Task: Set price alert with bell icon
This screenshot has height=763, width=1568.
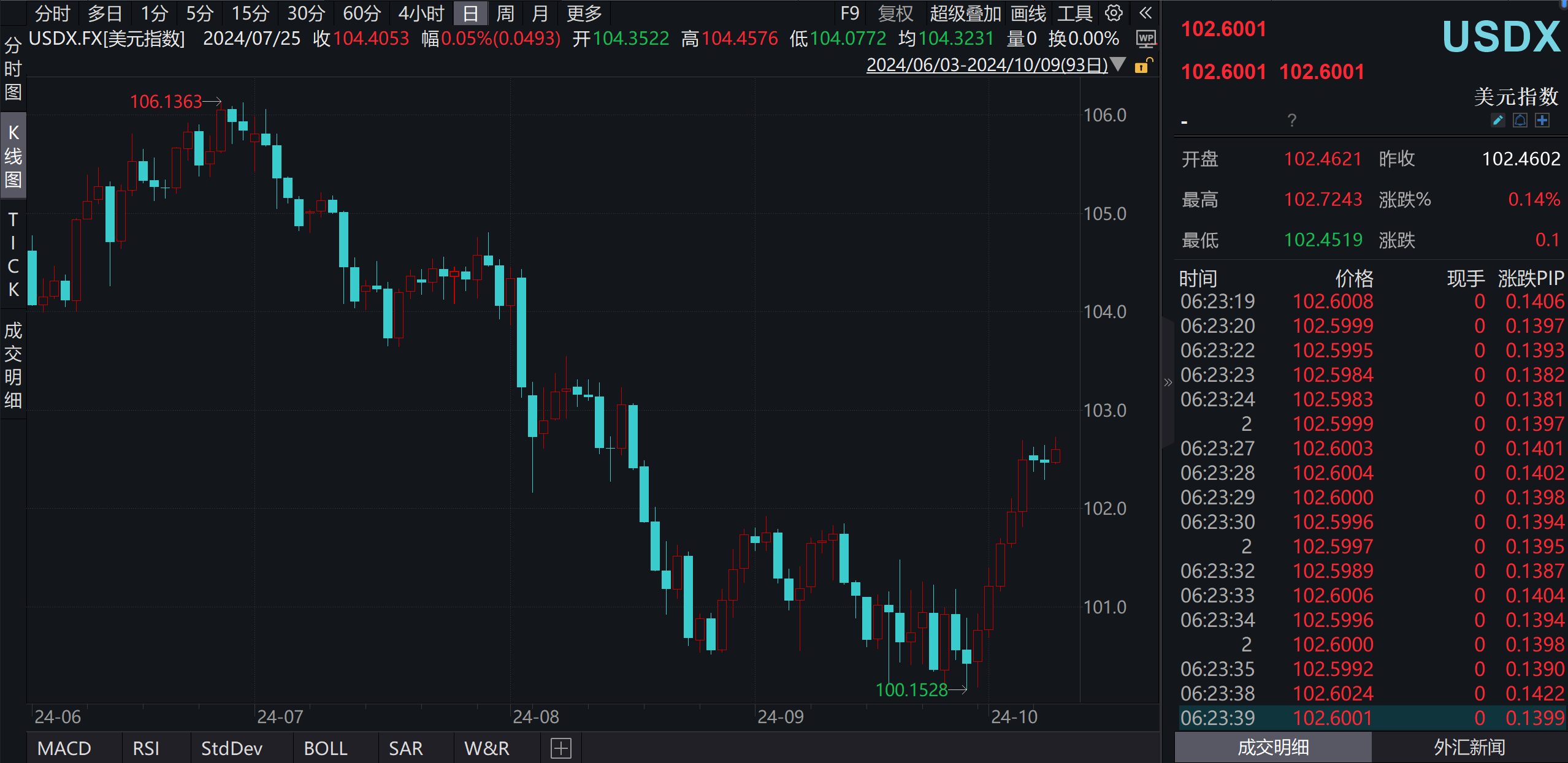Action: click(x=1520, y=120)
